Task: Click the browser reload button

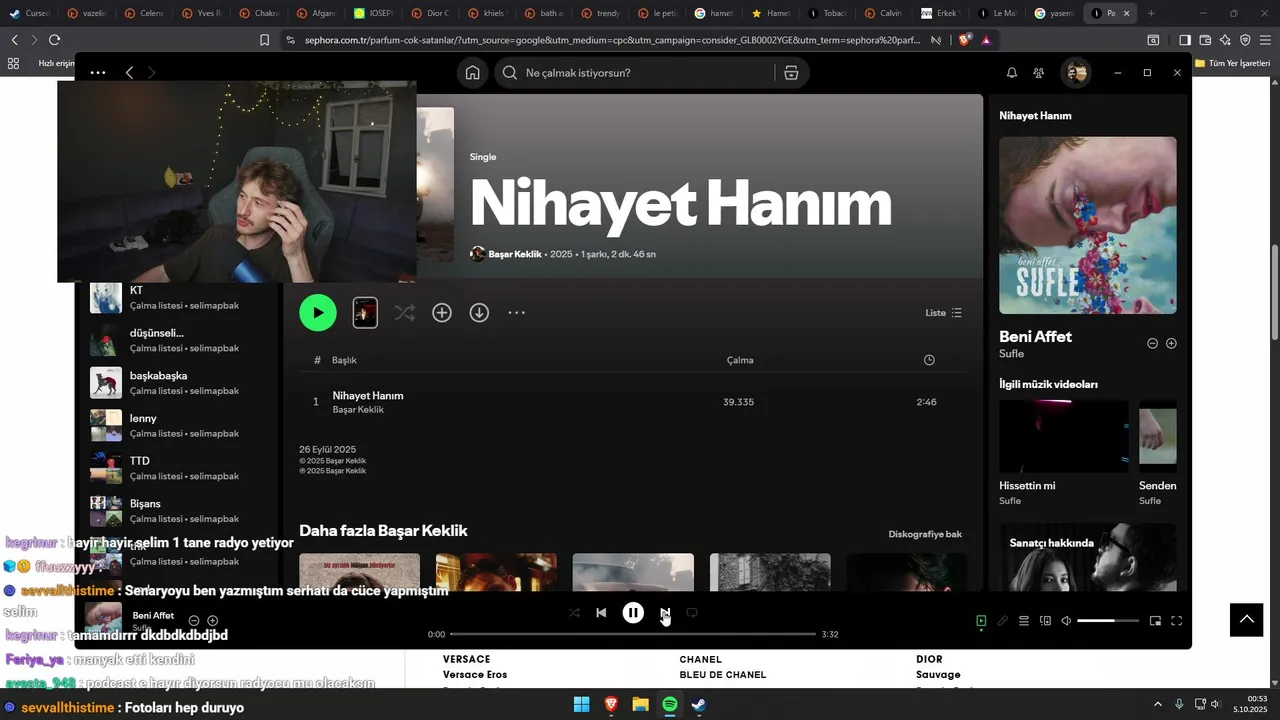Action: (54, 40)
